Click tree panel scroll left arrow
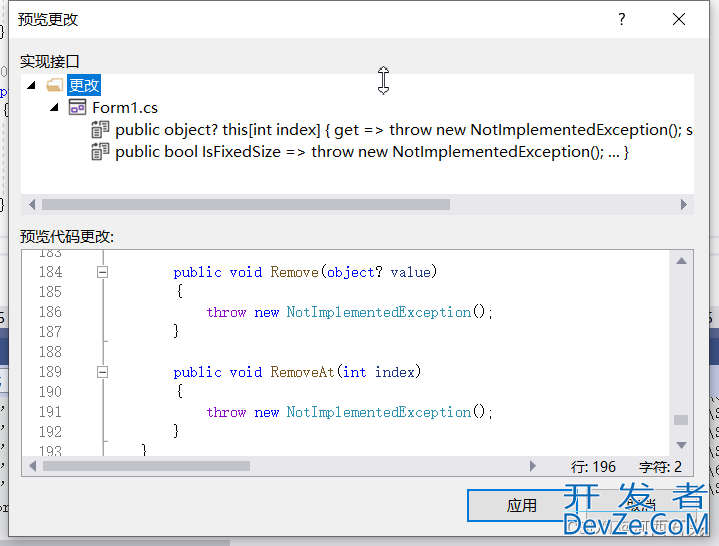 click(x=32, y=204)
